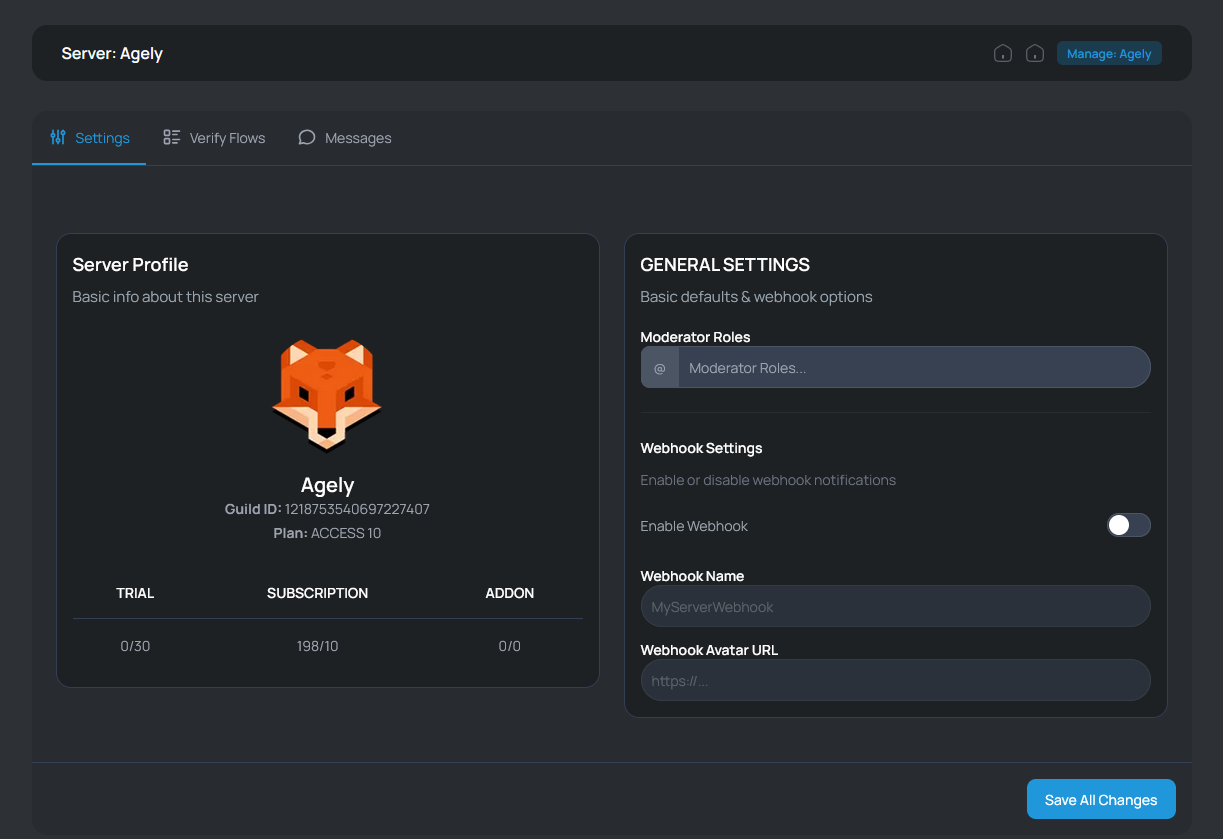Click the Server: Agely title
1223x839 pixels.
click(x=112, y=53)
